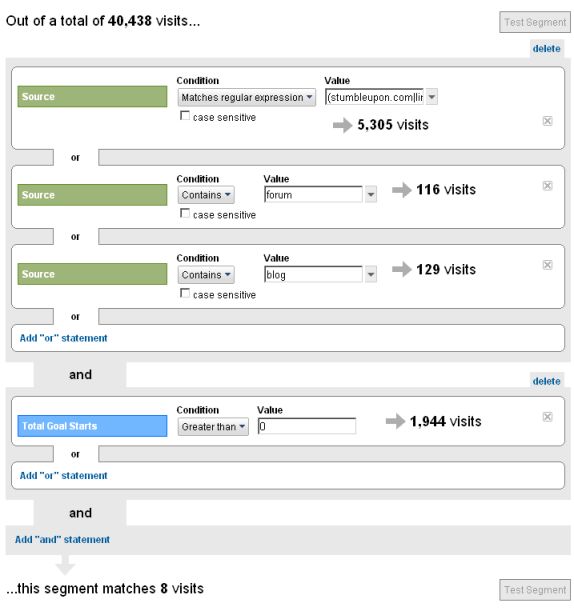Remove the 'blog' Source condition
This screenshot has height=615, width=574.
547,265
